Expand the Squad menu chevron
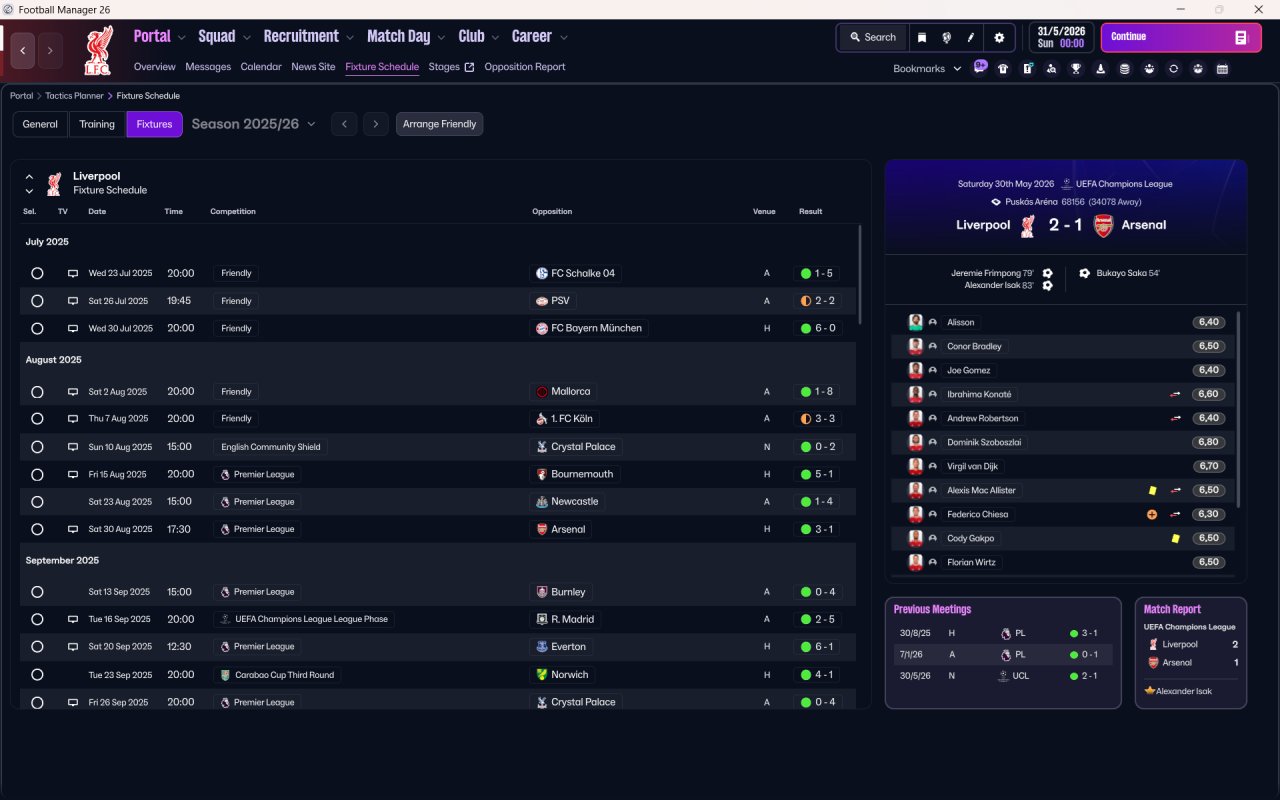 coord(245,37)
